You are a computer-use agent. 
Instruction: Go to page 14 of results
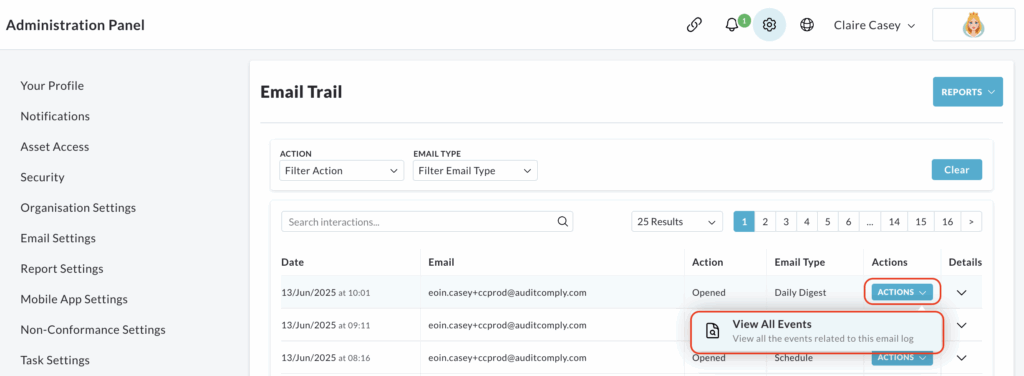(x=894, y=222)
